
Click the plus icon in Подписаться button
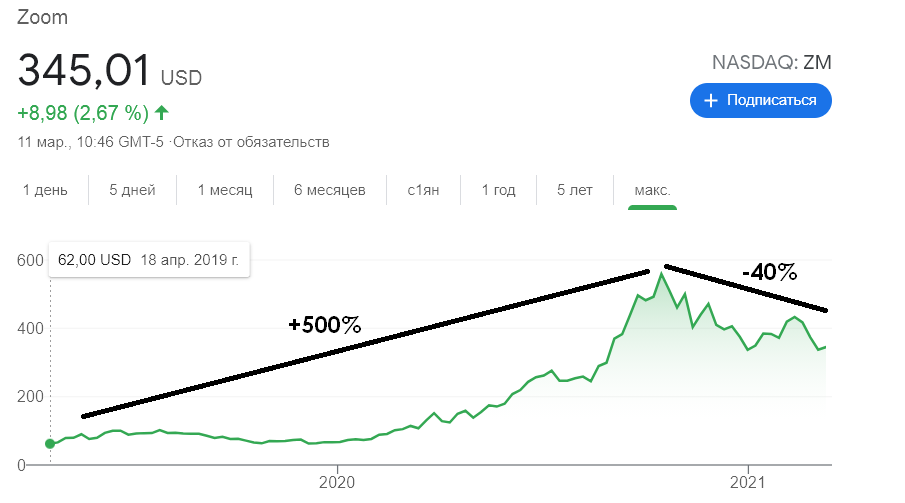point(711,100)
